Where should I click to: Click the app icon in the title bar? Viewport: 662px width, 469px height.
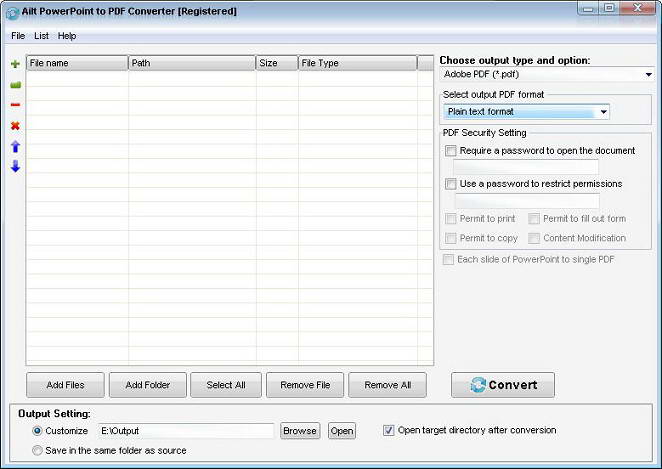(12, 12)
